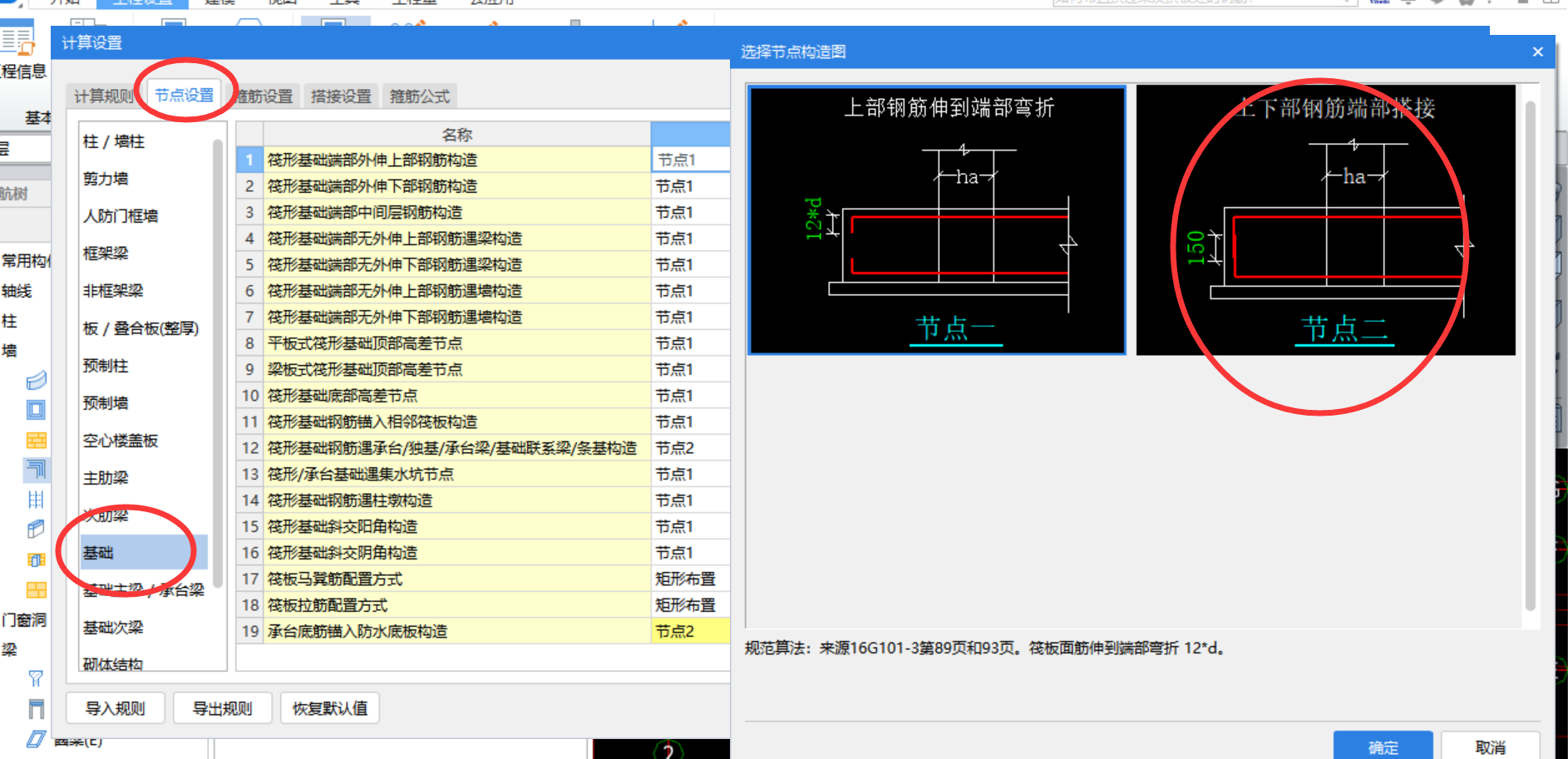Click the 导出规则 button
Viewport: 1568px width, 759px height.
coord(223,708)
